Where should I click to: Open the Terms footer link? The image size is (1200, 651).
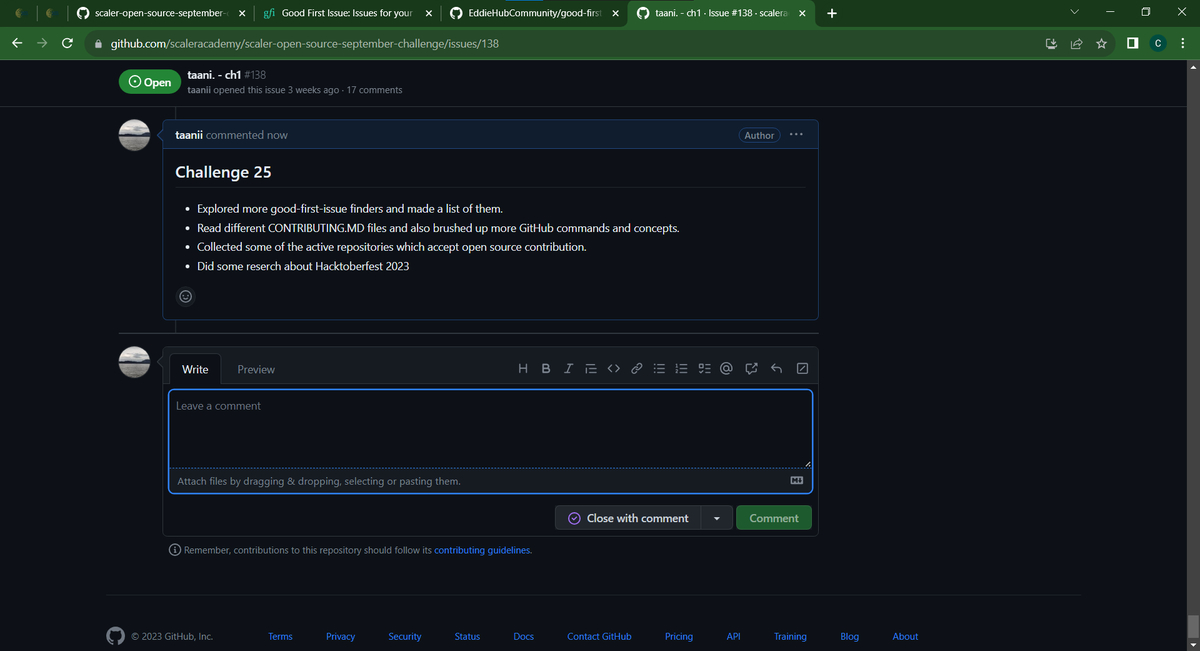[280, 636]
